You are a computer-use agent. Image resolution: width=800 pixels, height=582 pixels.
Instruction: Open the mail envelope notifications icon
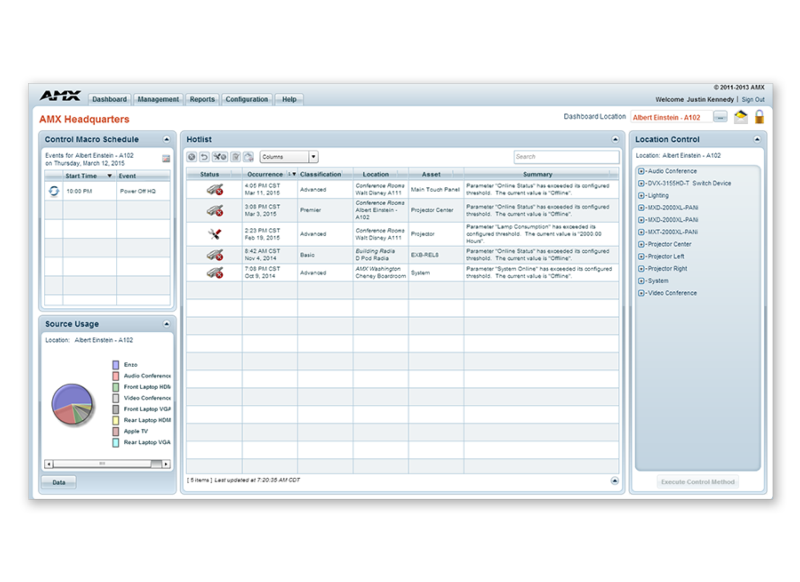(740, 117)
